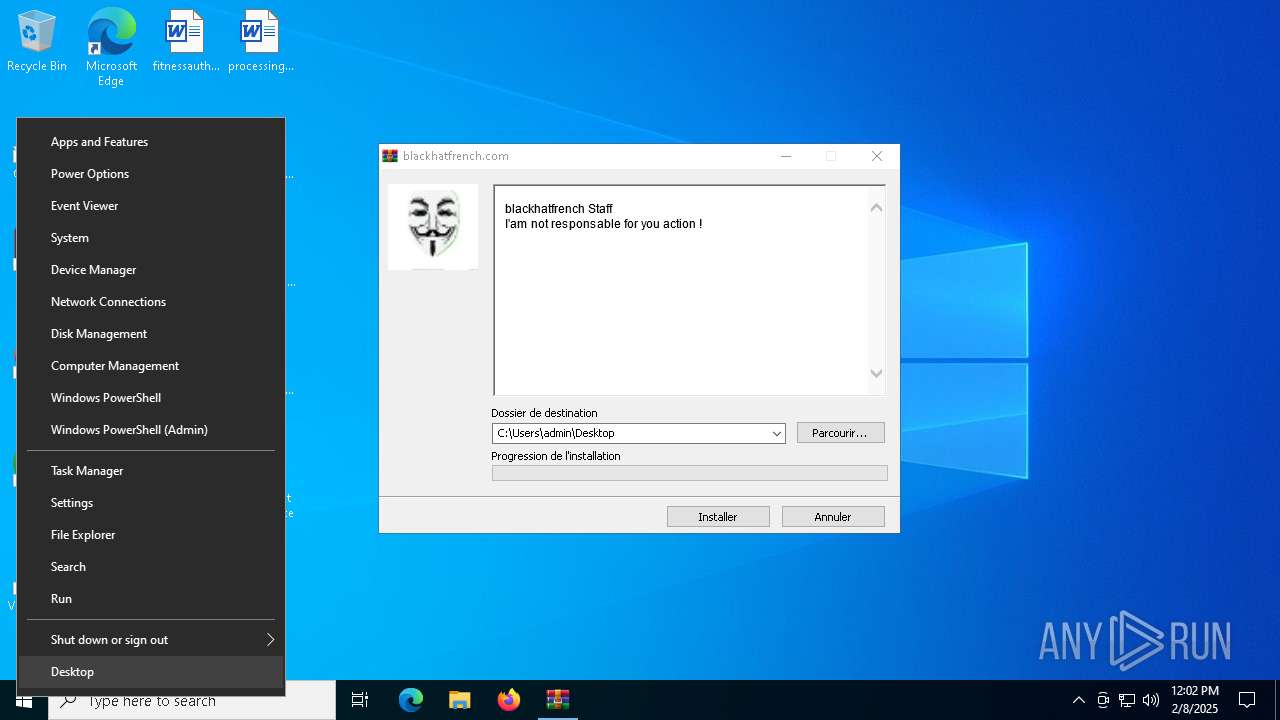
Task: Show hidden system tray icons
Action: point(1078,700)
